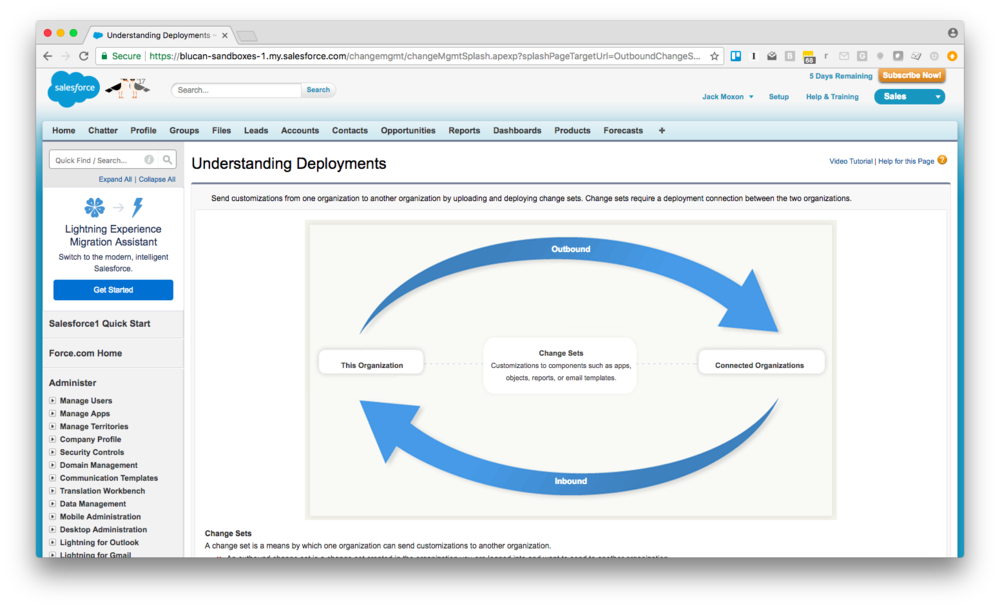
Task: Expand the Security Controls tree node
Action: click(x=52, y=452)
